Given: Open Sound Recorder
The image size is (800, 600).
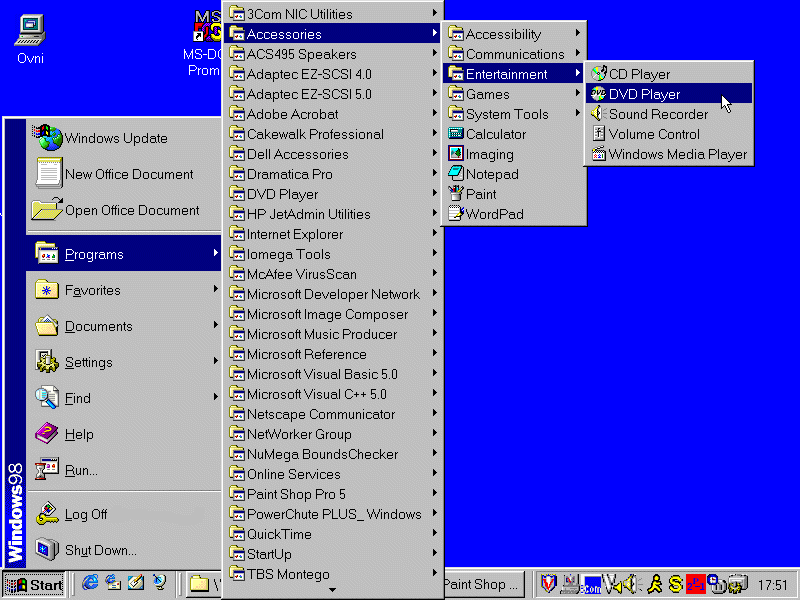Looking at the screenshot, I should click(658, 114).
